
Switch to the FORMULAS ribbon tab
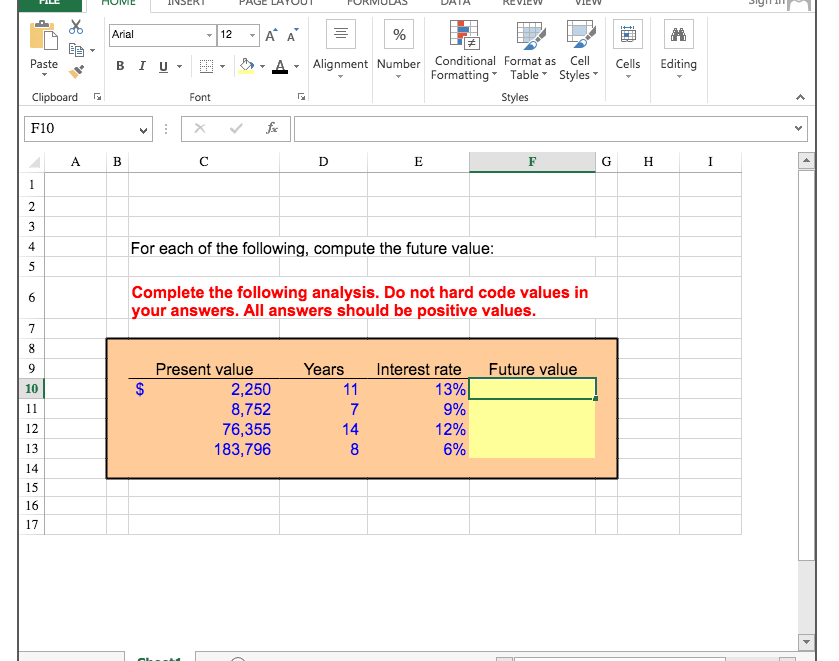377,4
